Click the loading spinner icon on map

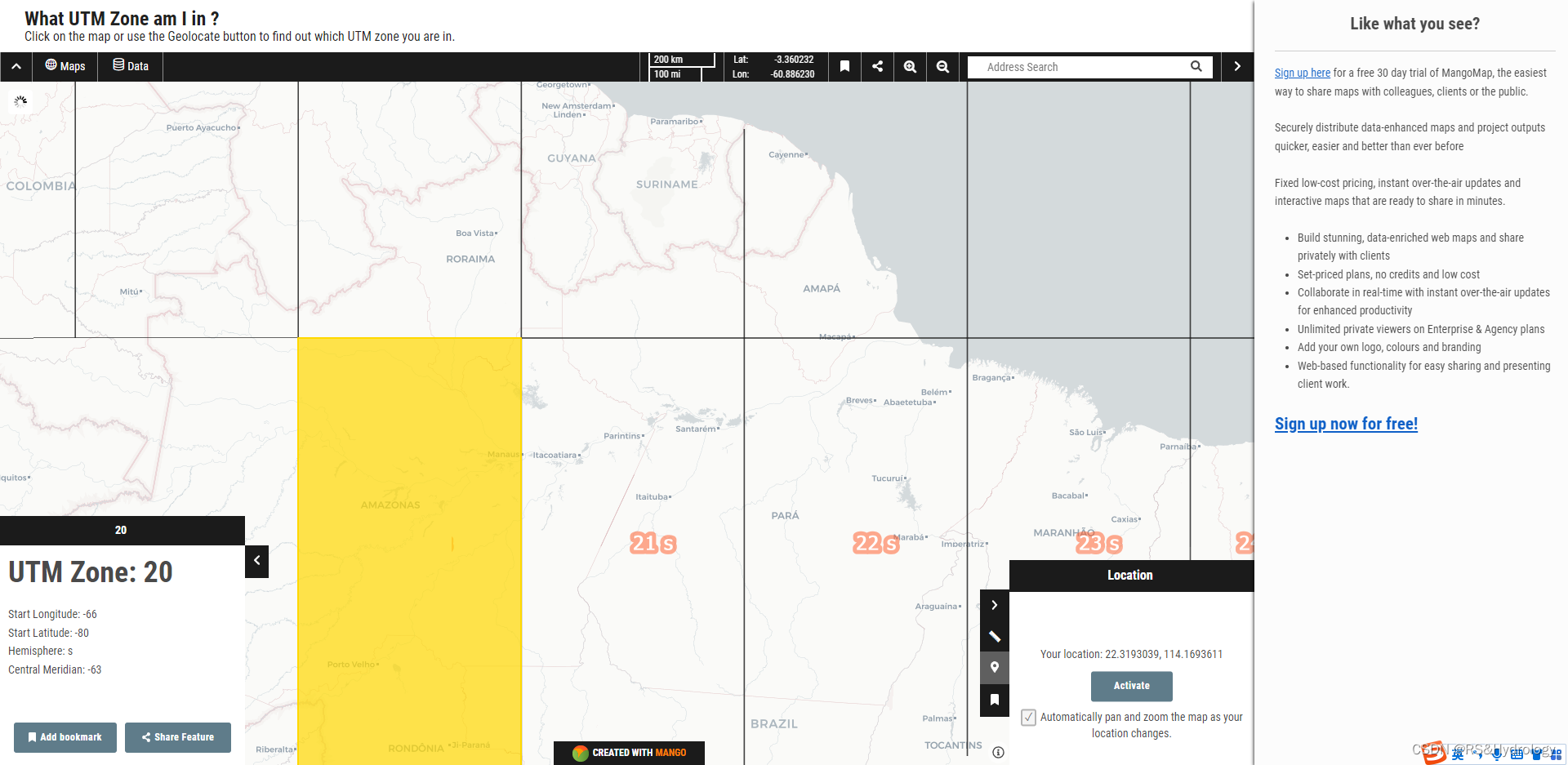20,101
